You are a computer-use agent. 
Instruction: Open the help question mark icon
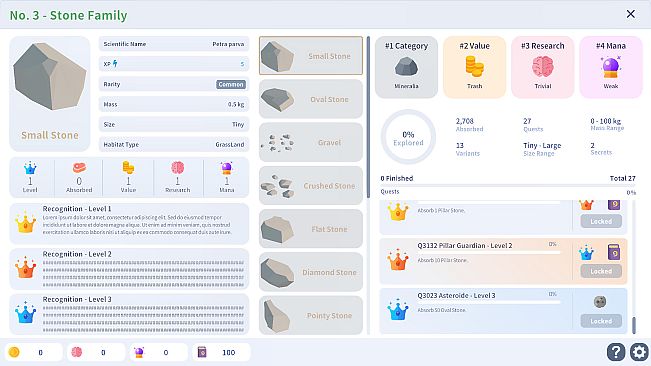click(x=616, y=352)
